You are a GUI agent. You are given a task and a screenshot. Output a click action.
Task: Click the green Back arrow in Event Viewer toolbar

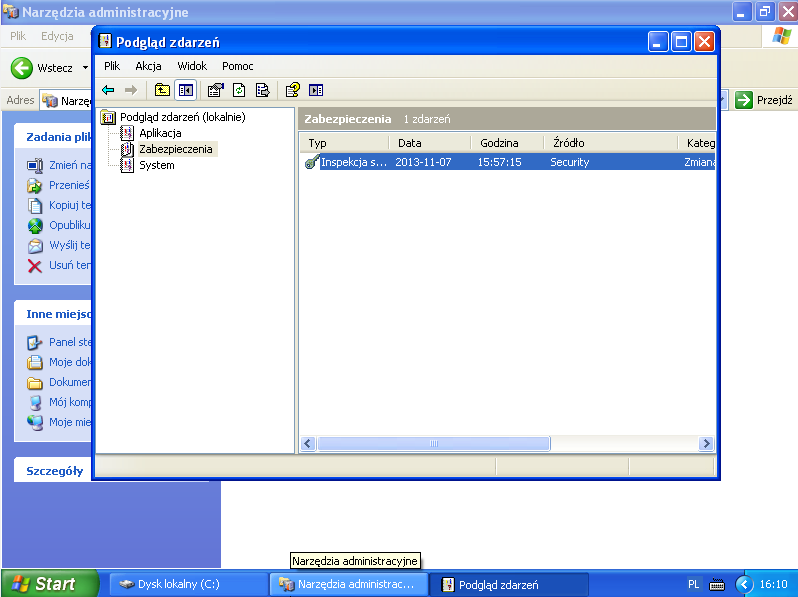click(x=108, y=90)
